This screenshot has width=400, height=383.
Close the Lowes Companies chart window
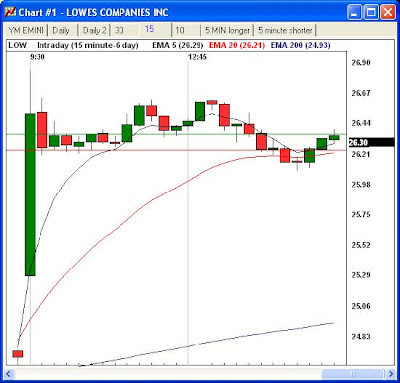(x=388, y=13)
